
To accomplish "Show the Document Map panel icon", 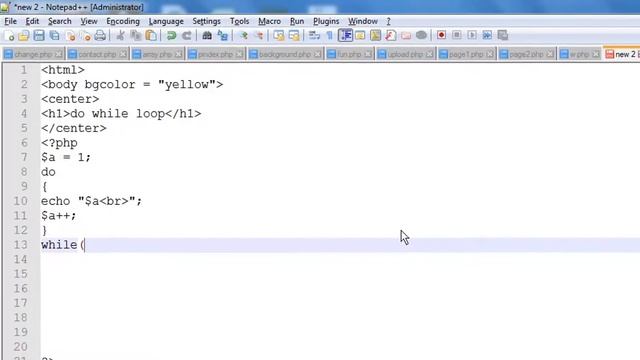I will point(375,36).
